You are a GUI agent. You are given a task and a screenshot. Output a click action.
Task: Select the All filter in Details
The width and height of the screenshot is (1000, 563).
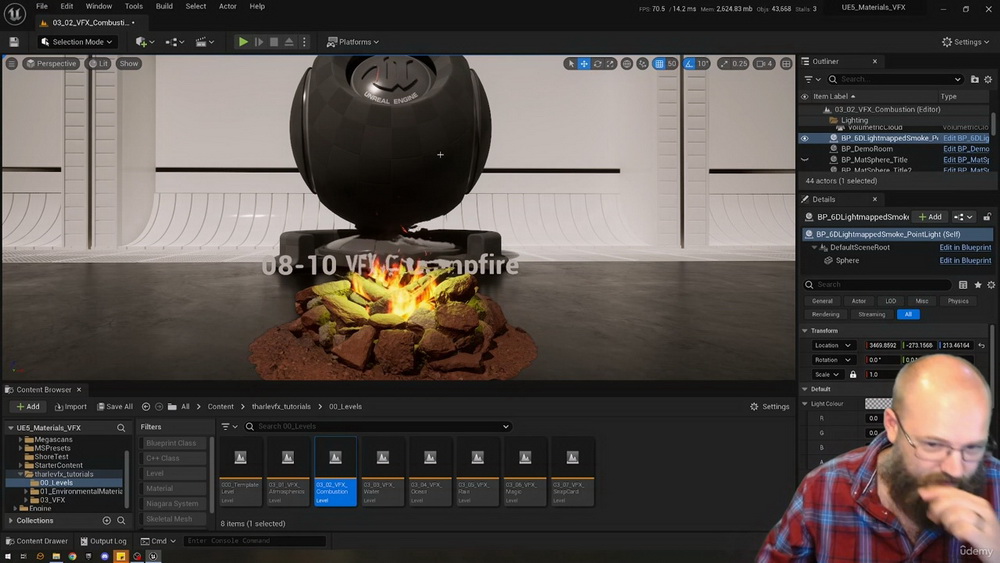(x=908, y=314)
